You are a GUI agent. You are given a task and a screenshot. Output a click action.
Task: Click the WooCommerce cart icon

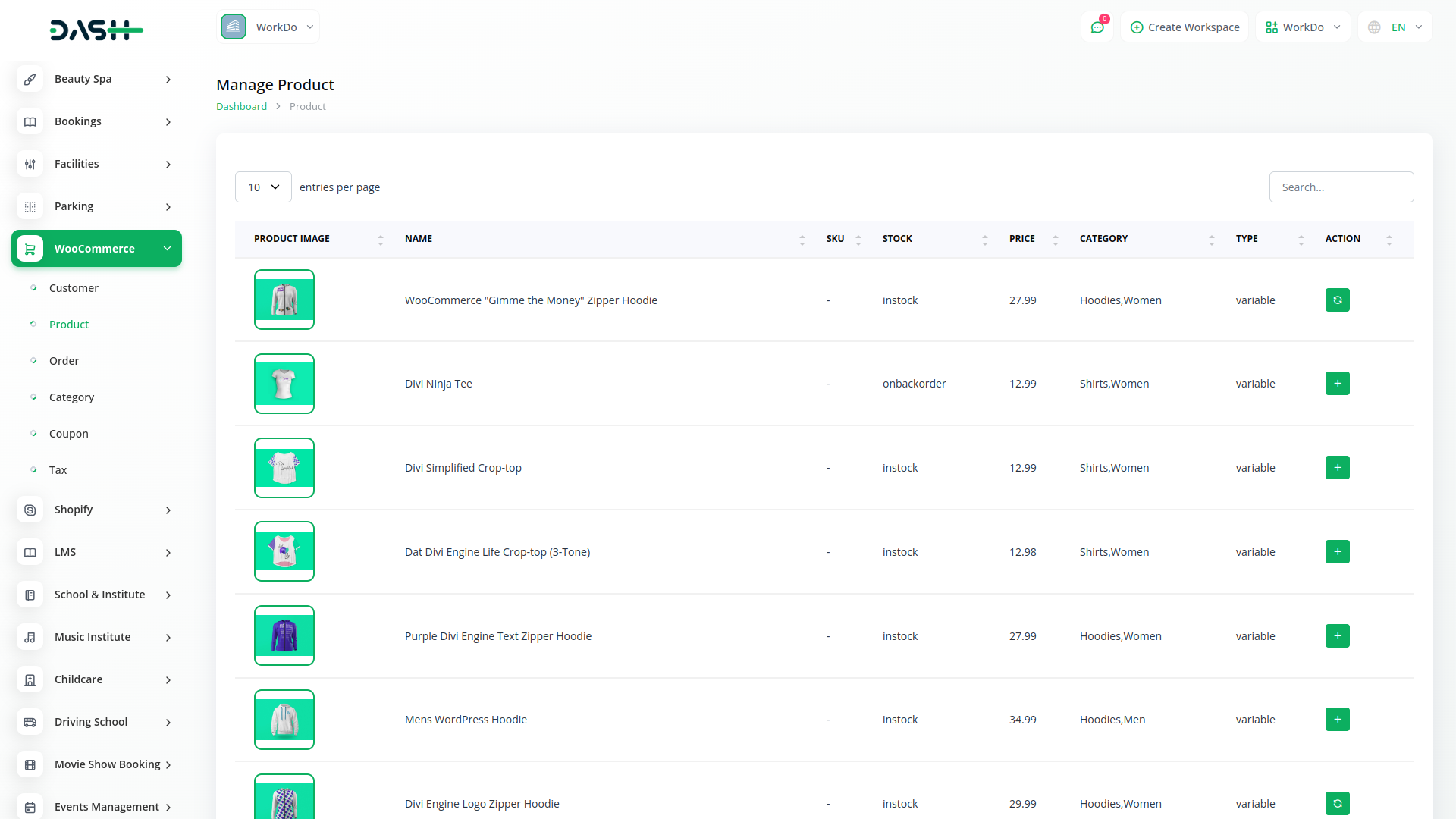click(30, 249)
